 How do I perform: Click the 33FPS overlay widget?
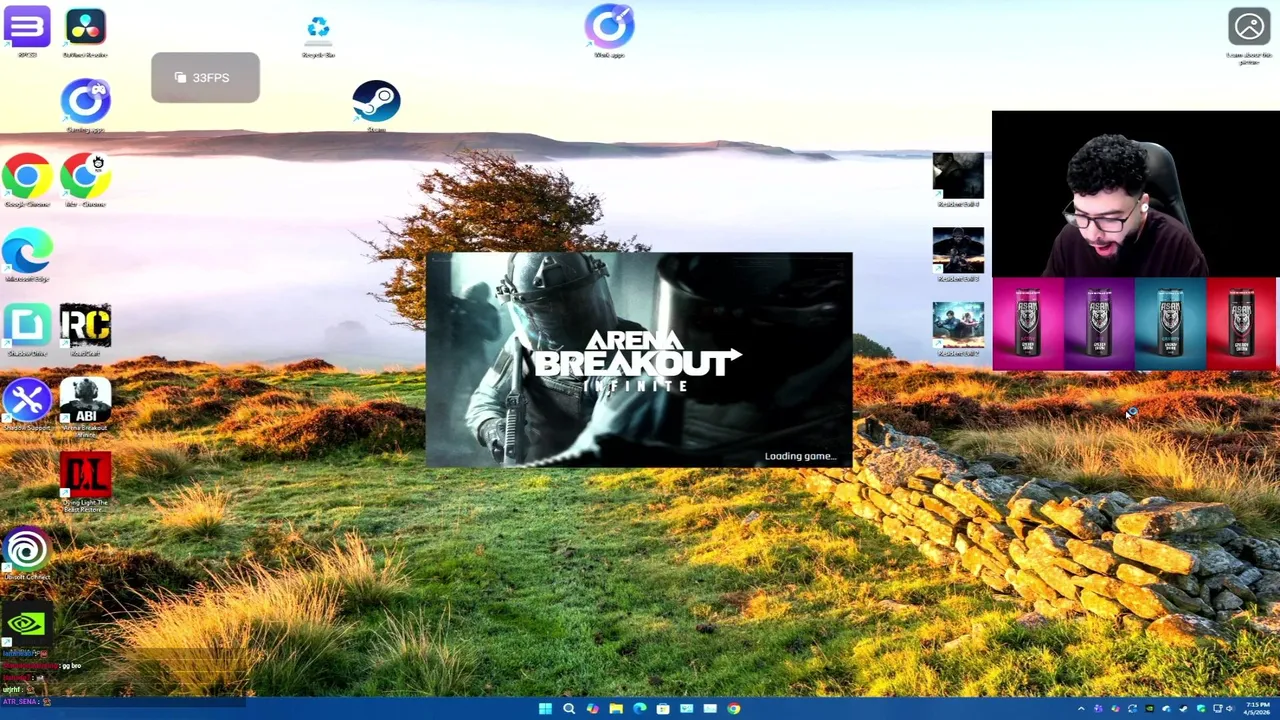click(x=205, y=77)
